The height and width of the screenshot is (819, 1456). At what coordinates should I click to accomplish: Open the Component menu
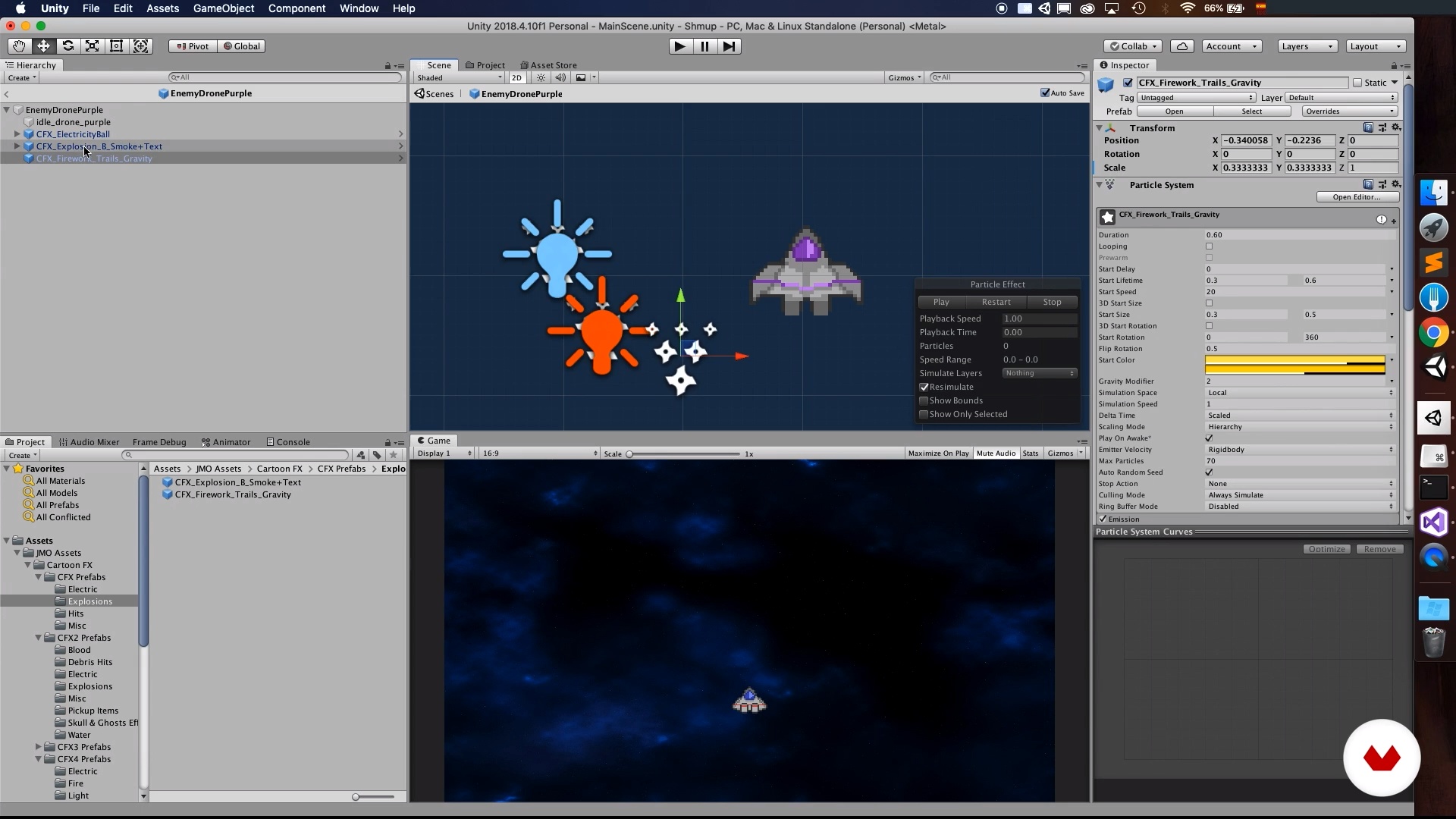tap(297, 8)
